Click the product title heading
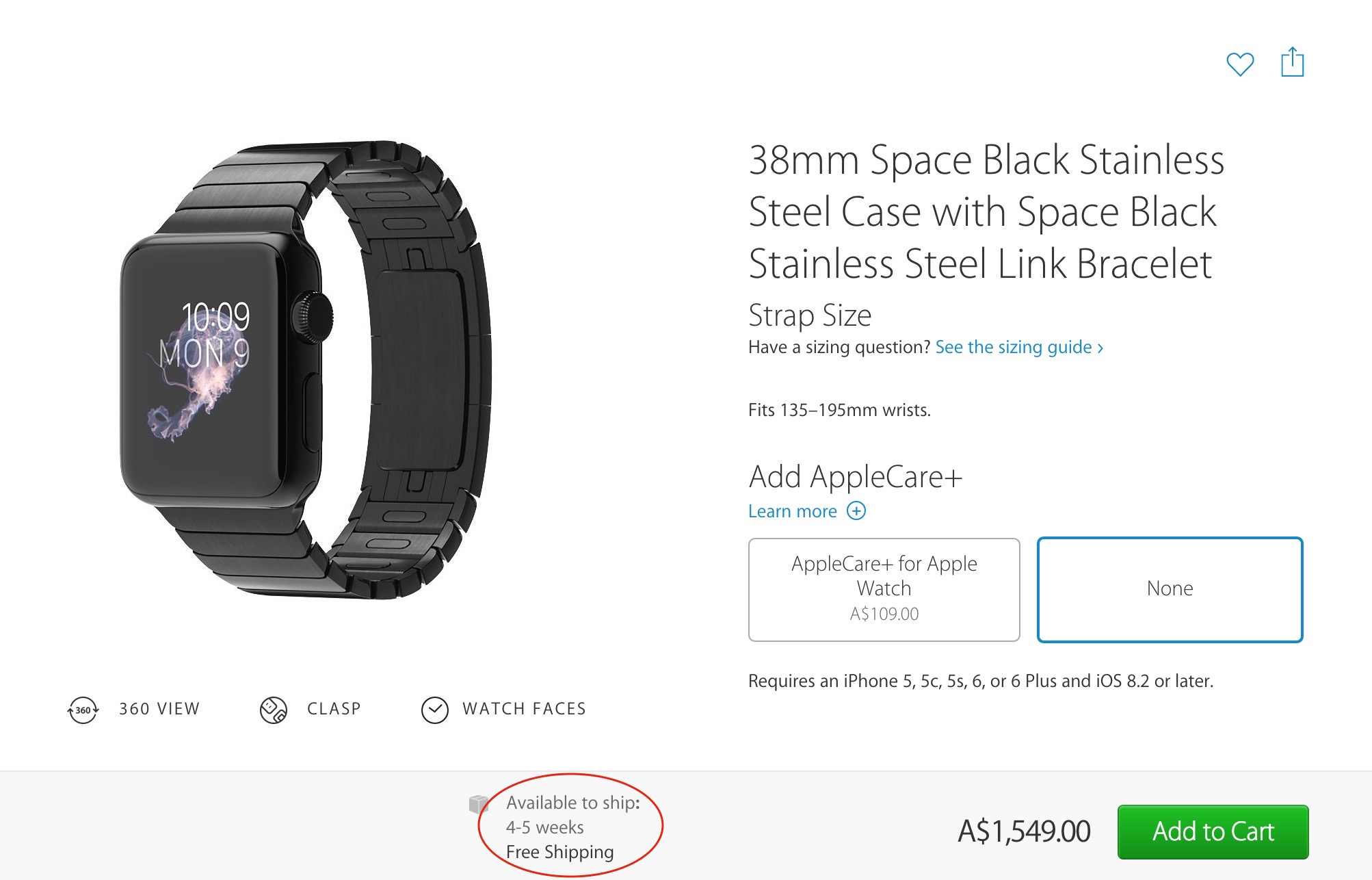1372x880 pixels. click(986, 211)
